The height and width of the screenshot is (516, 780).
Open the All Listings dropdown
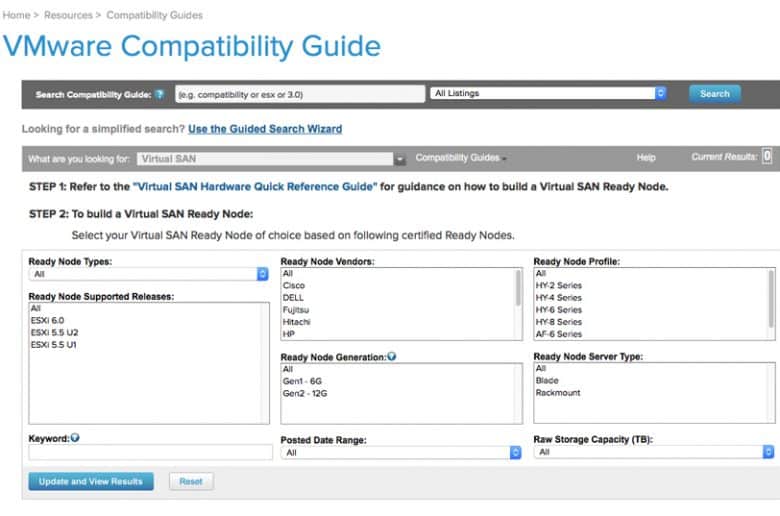tap(548, 93)
